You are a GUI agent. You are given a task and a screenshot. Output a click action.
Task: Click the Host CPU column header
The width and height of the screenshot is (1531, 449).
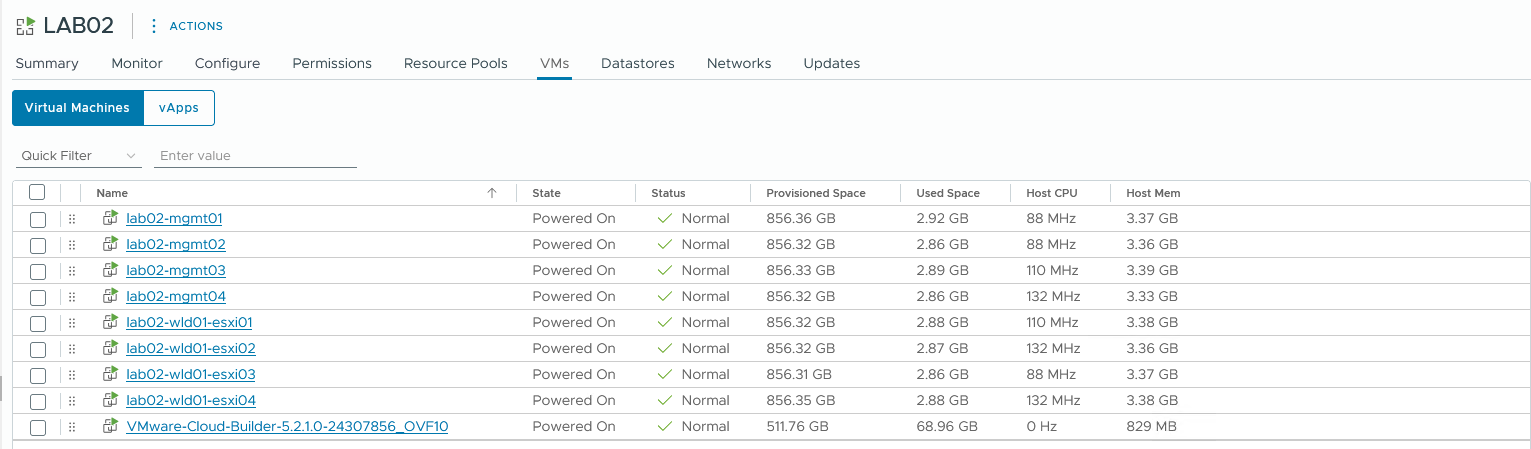pos(1051,193)
